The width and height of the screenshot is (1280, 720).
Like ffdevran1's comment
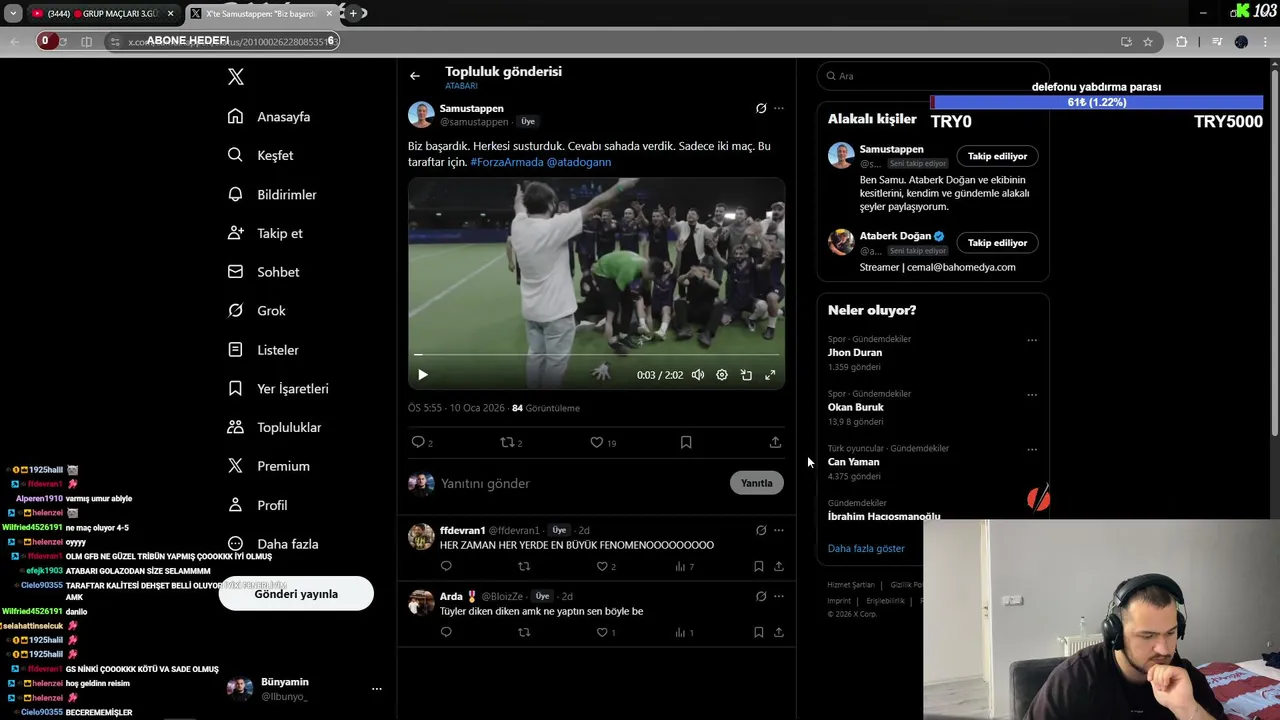pyautogui.click(x=602, y=567)
